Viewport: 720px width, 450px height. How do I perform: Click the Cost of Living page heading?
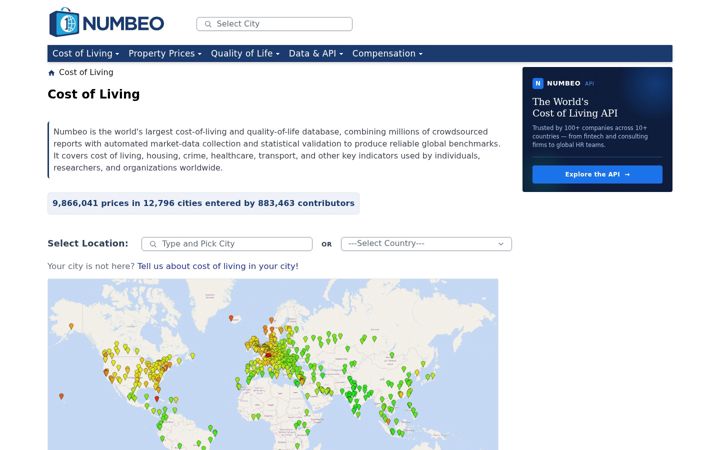tap(94, 94)
